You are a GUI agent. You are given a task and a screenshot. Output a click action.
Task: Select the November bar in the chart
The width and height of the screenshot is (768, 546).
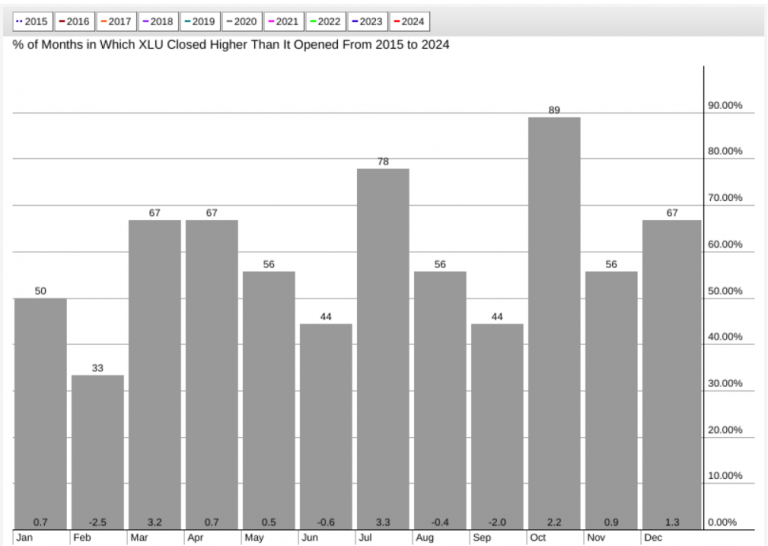pyautogui.click(x=611, y=401)
